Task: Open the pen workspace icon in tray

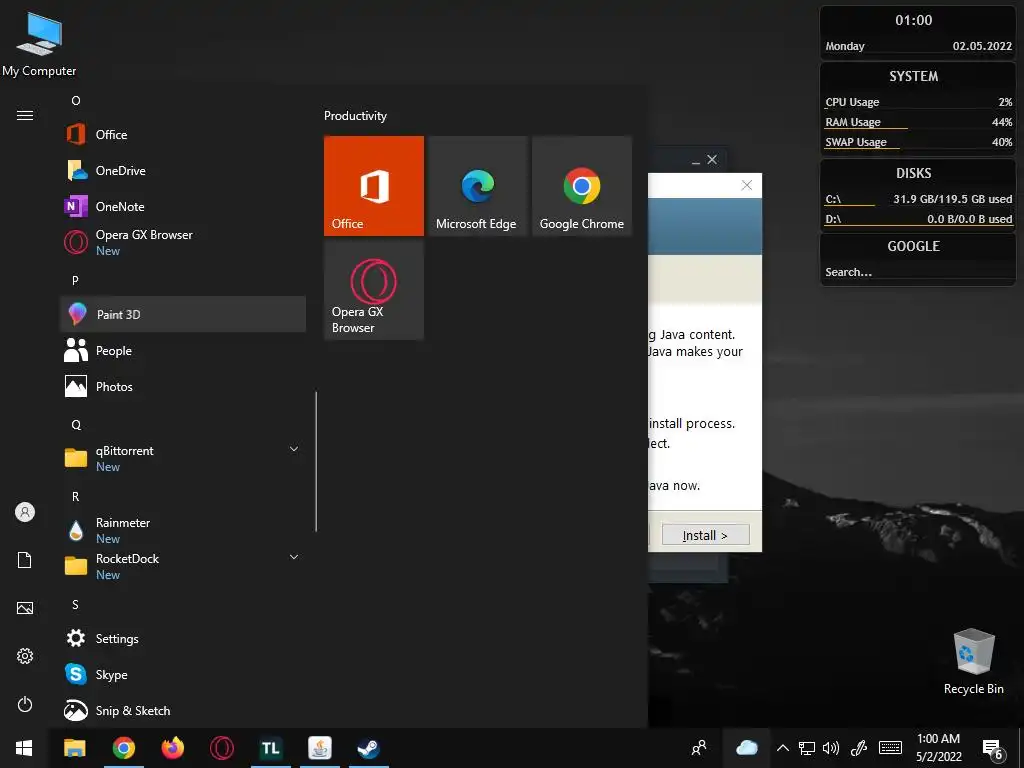Action: [x=859, y=748]
